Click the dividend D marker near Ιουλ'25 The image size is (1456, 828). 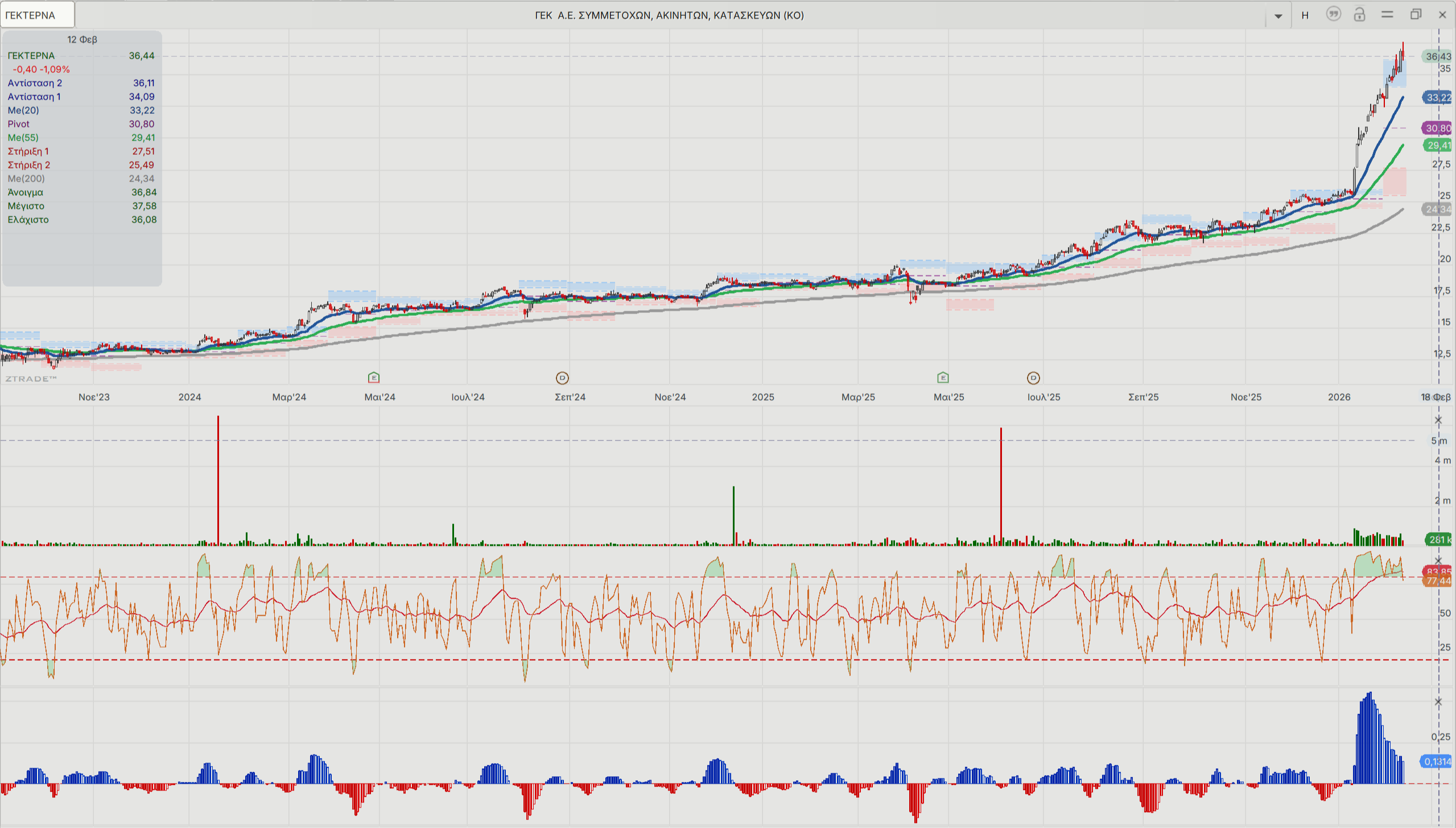(1033, 378)
